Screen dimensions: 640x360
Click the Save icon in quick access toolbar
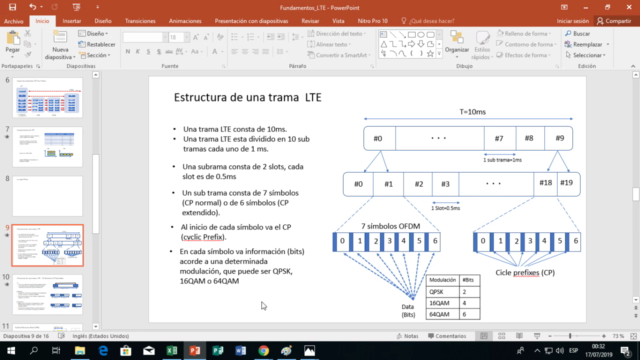tap(13, 7)
